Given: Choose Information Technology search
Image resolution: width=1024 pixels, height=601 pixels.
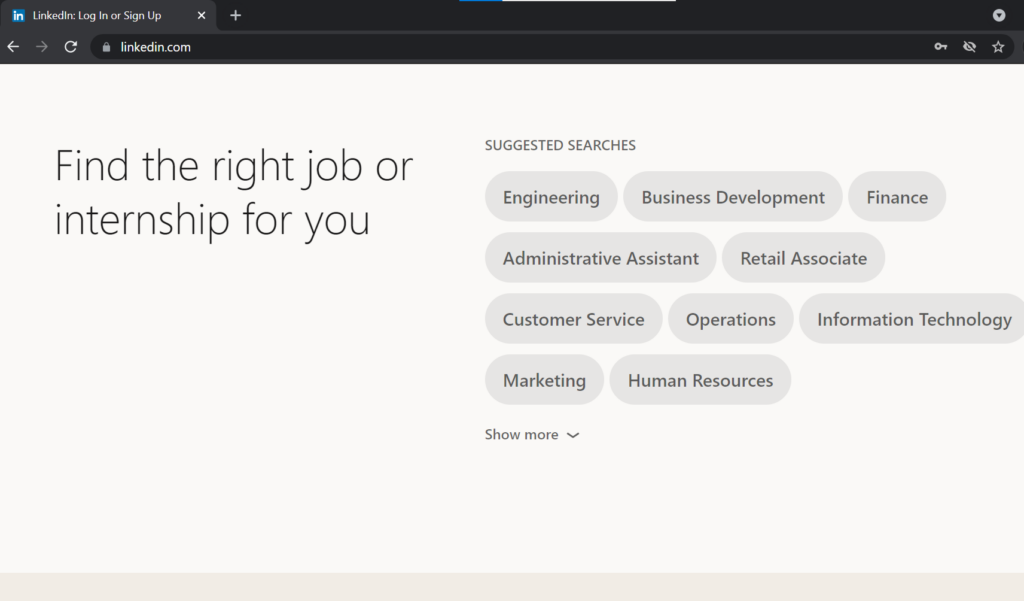Looking at the screenshot, I should click(913, 319).
